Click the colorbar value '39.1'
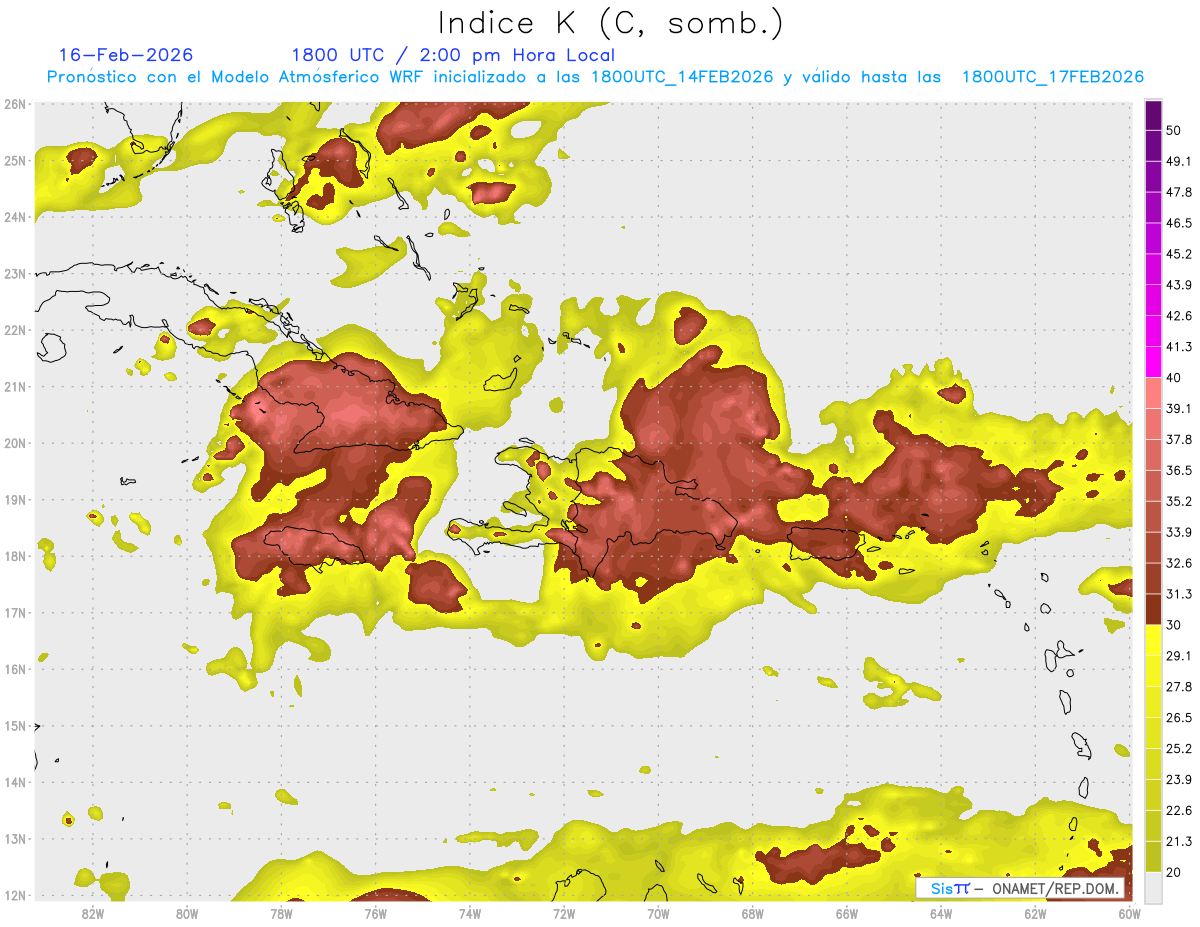This screenshot has width=1200, height=927. pos(1179,409)
